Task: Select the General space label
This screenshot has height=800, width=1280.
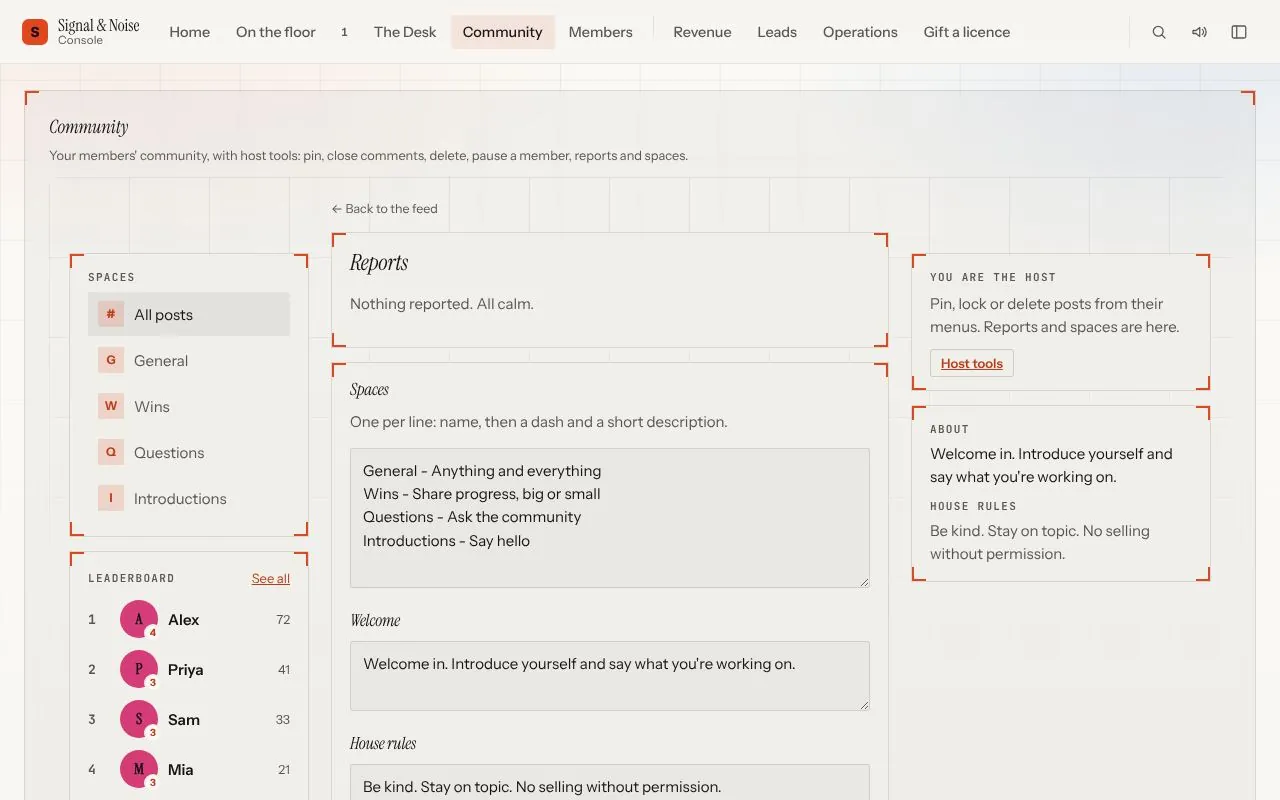Action: click(161, 360)
